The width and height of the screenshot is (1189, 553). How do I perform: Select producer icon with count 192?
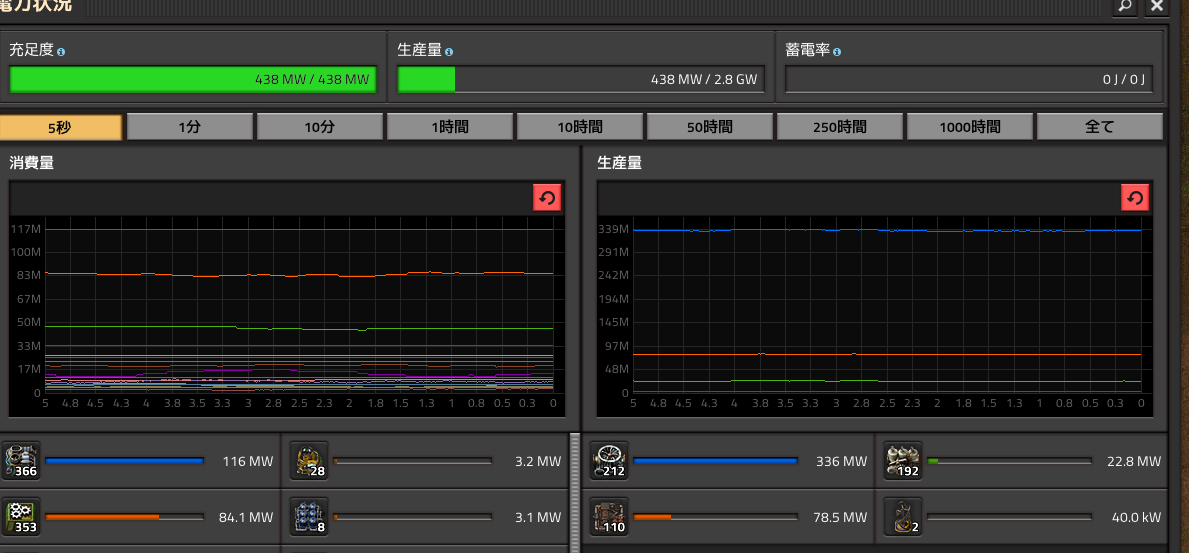click(903, 460)
